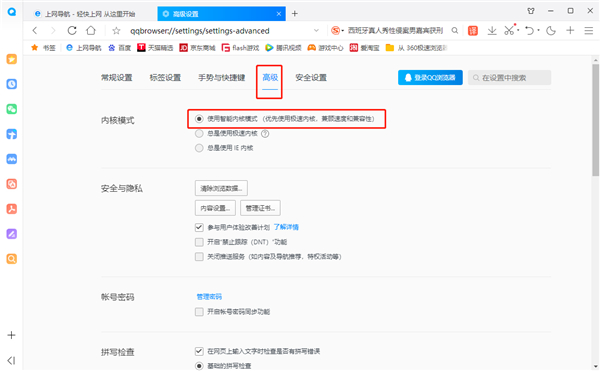Open the scissors screenshot tool

click(509, 31)
